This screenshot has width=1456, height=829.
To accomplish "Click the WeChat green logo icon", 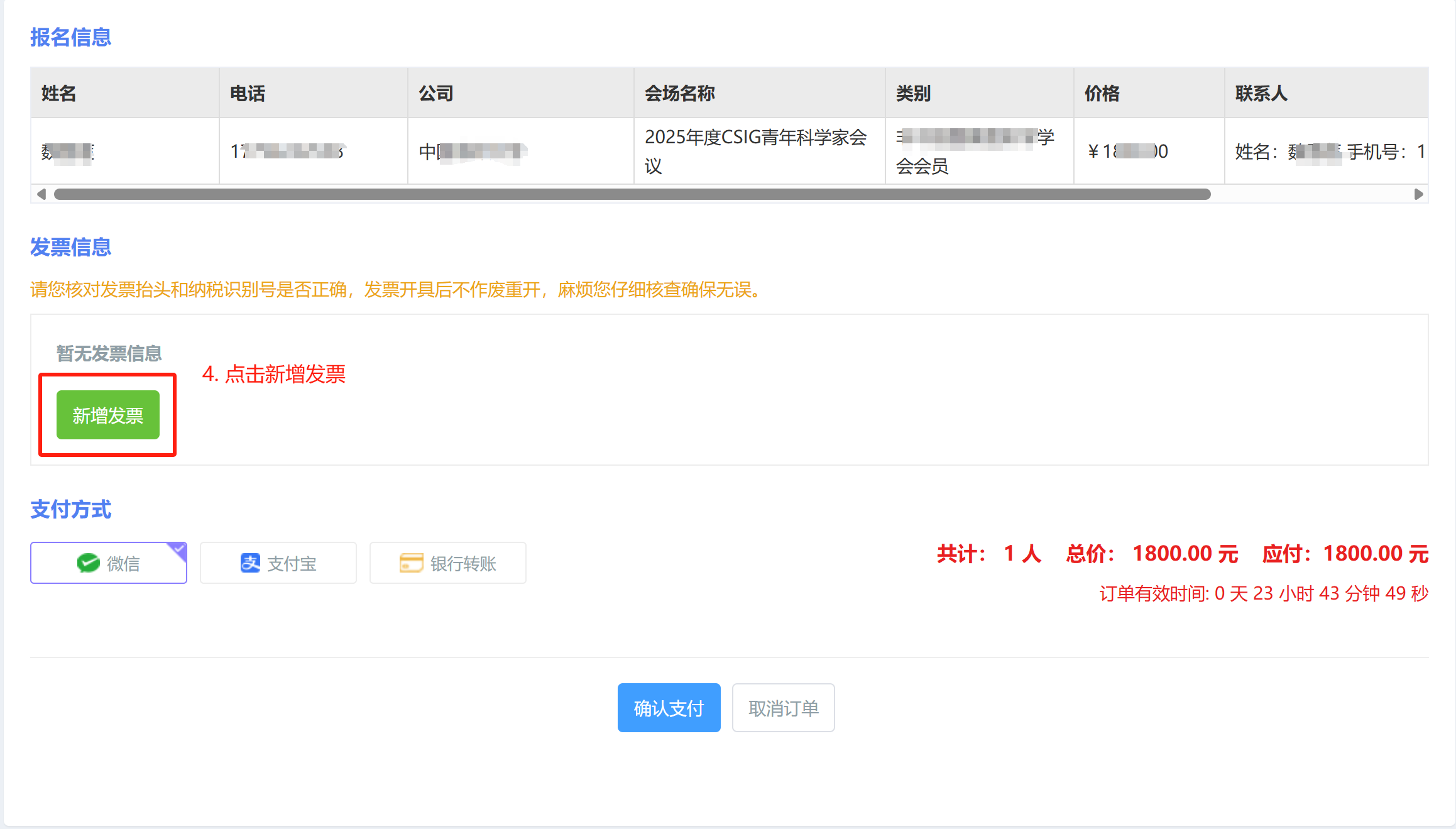I will click(89, 563).
